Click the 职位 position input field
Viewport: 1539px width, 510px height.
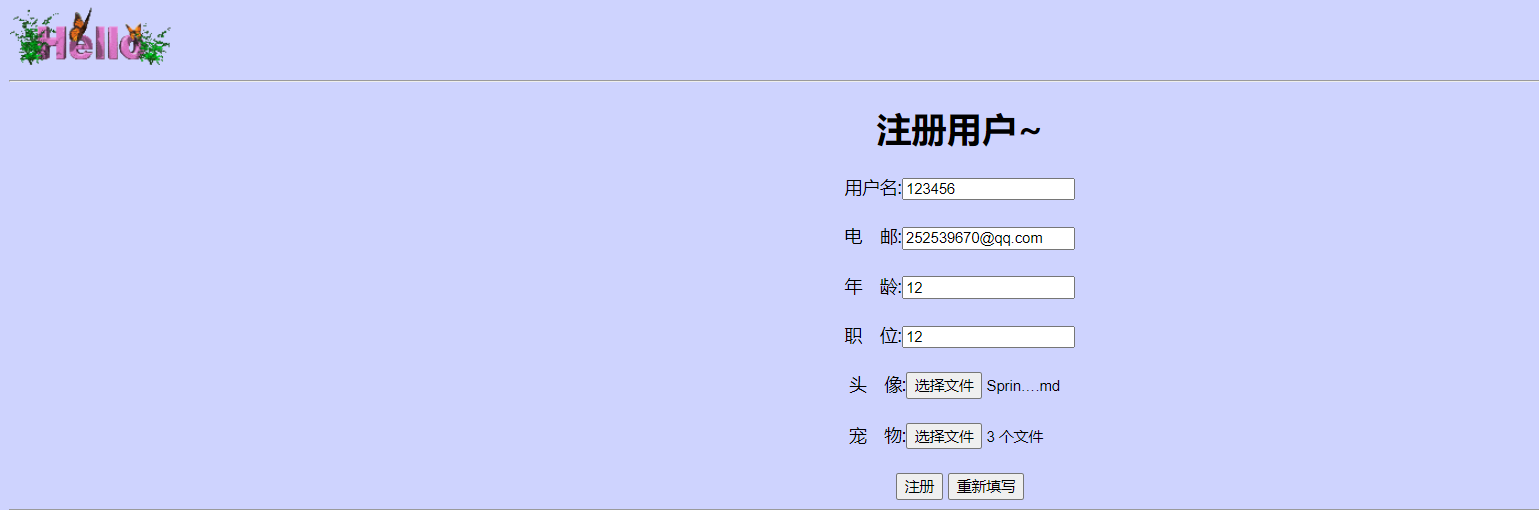(x=988, y=337)
